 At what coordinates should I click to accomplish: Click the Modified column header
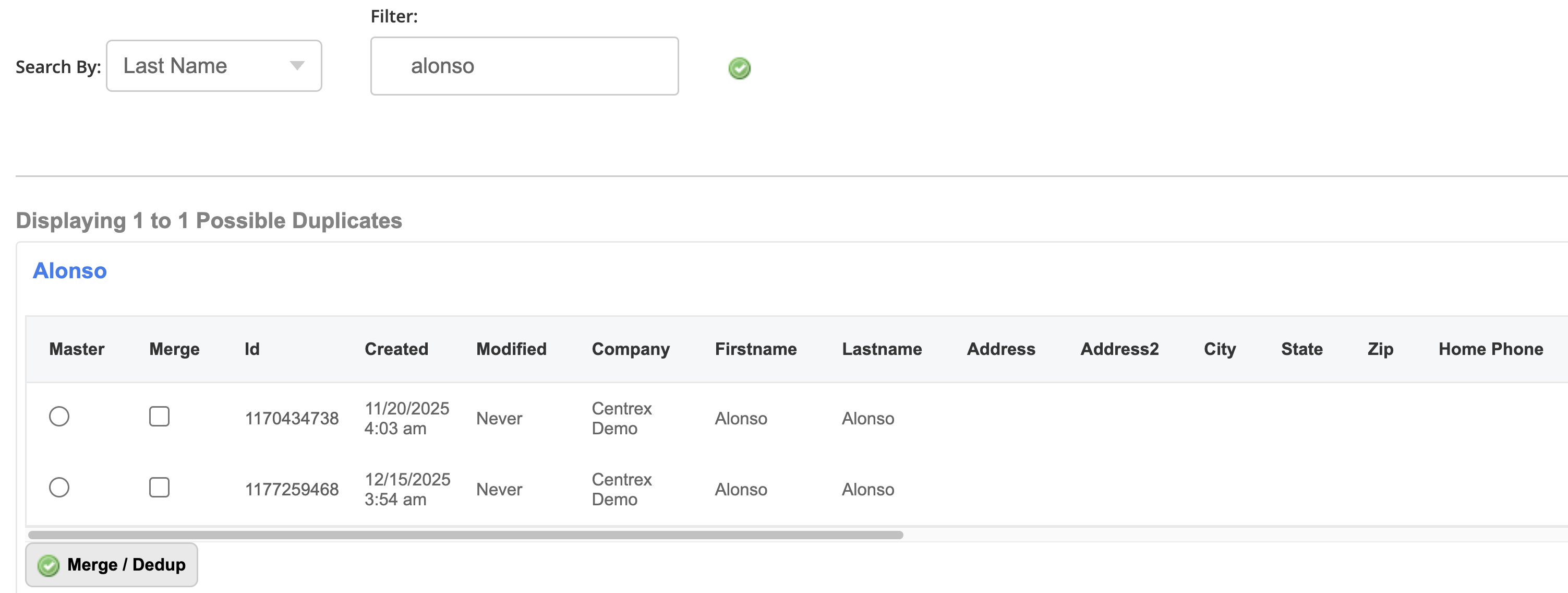pos(511,349)
